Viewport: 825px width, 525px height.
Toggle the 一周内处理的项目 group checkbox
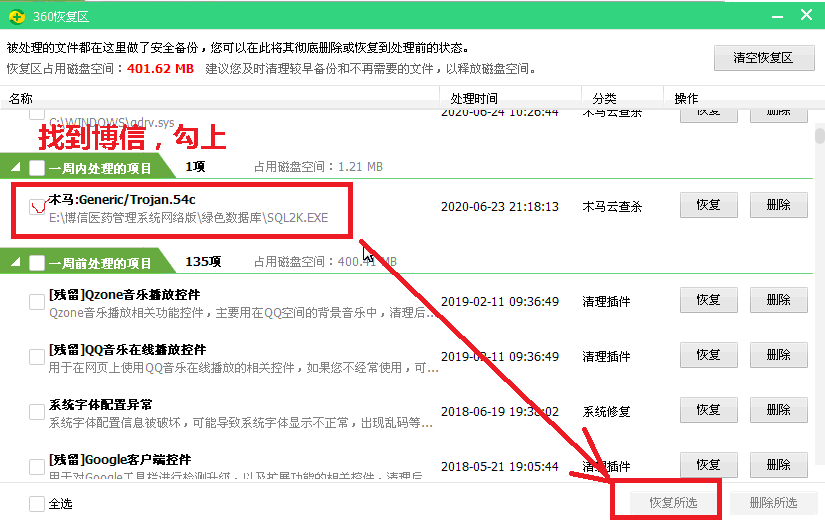(37, 168)
